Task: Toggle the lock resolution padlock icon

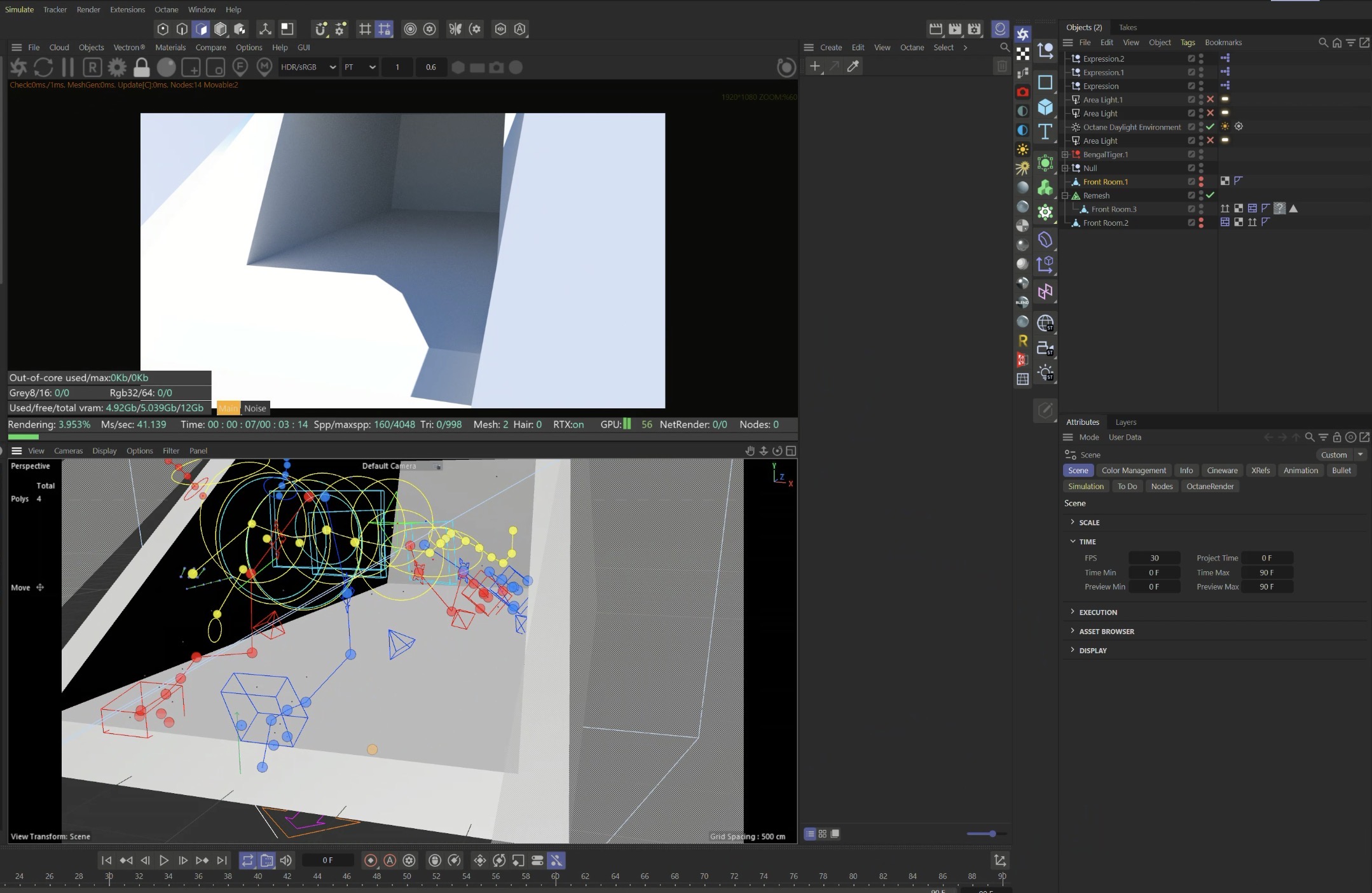Action: pyautogui.click(x=141, y=67)
